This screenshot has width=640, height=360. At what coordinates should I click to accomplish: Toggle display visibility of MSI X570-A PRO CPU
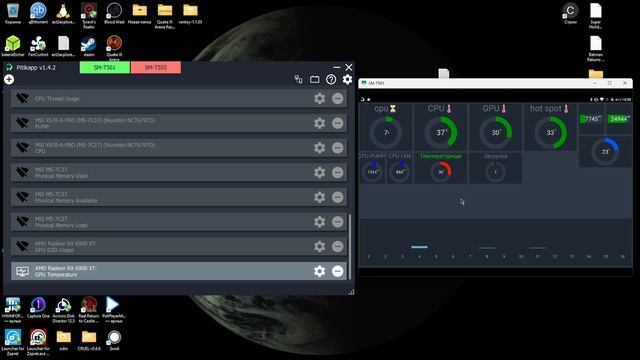point(22,148)
